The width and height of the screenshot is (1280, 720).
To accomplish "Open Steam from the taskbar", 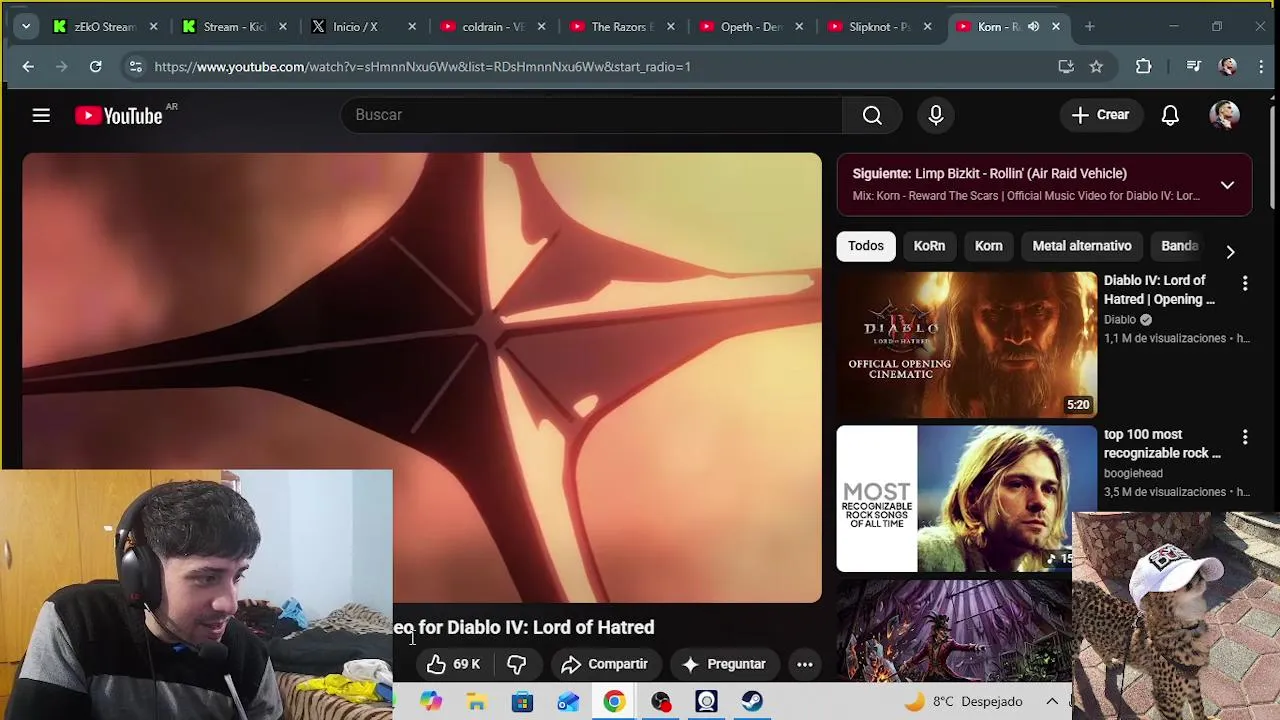I will click(x=752, y=701).
